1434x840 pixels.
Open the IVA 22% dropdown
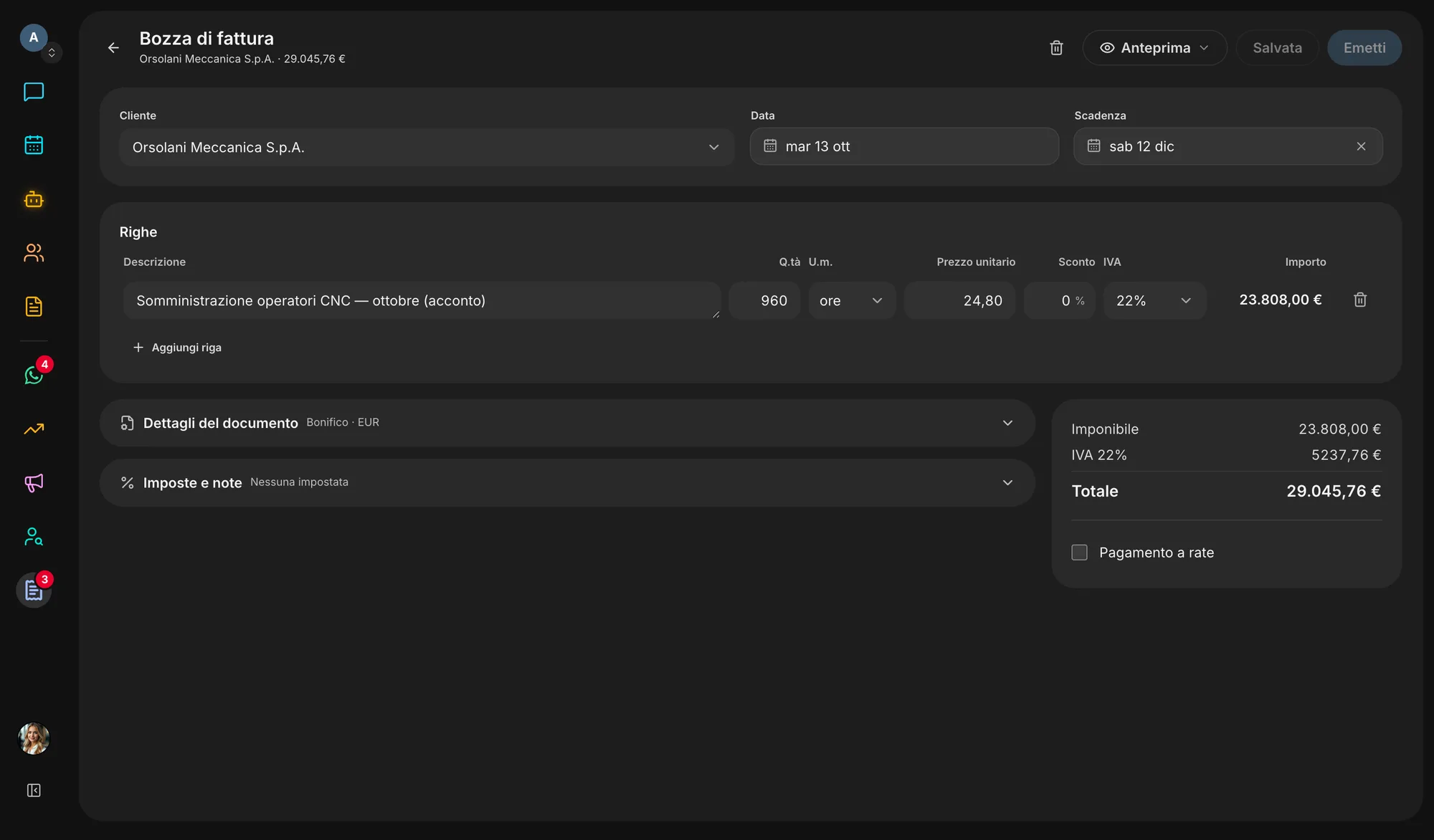(1154, 300)
